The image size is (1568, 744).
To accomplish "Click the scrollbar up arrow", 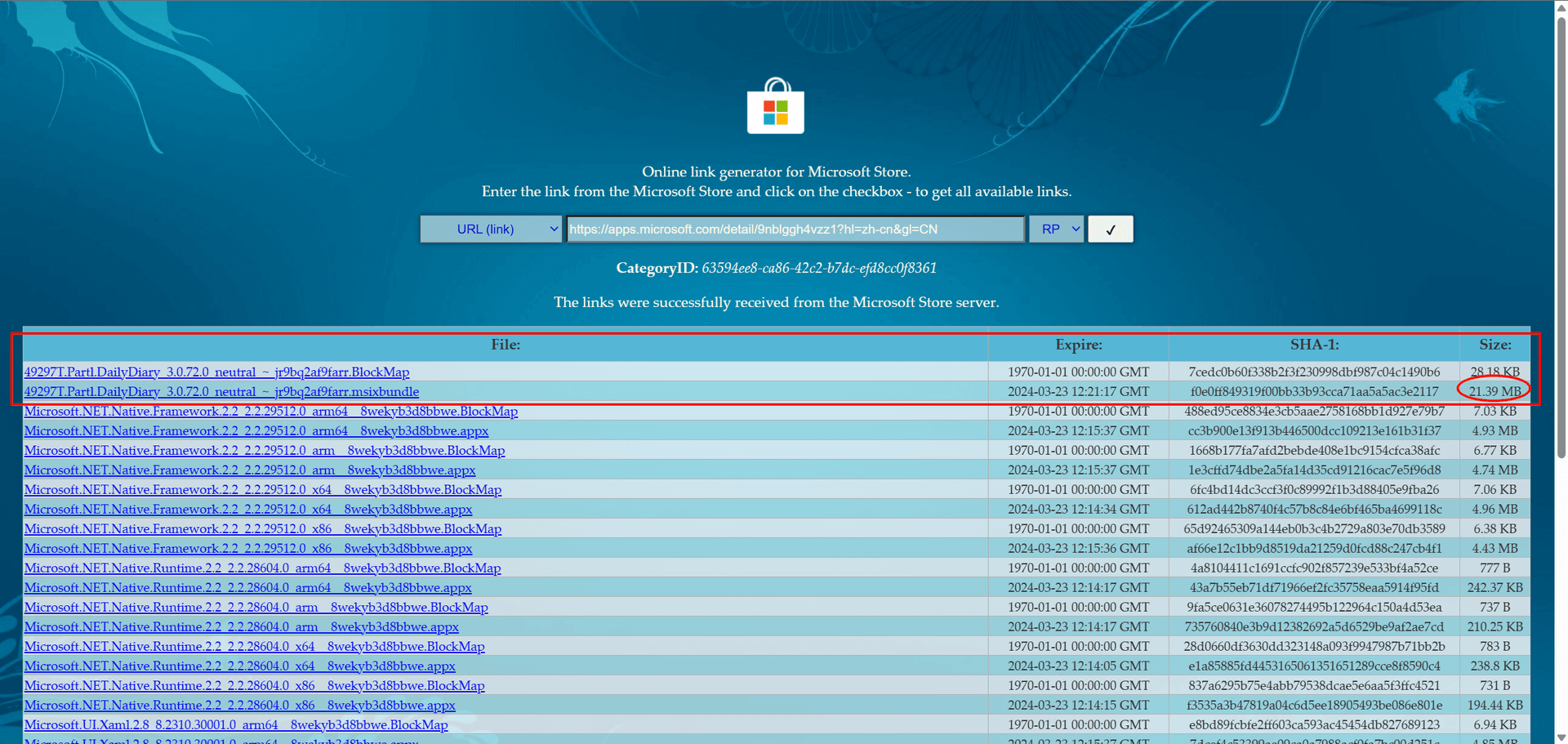I will tap(1561, 7).
